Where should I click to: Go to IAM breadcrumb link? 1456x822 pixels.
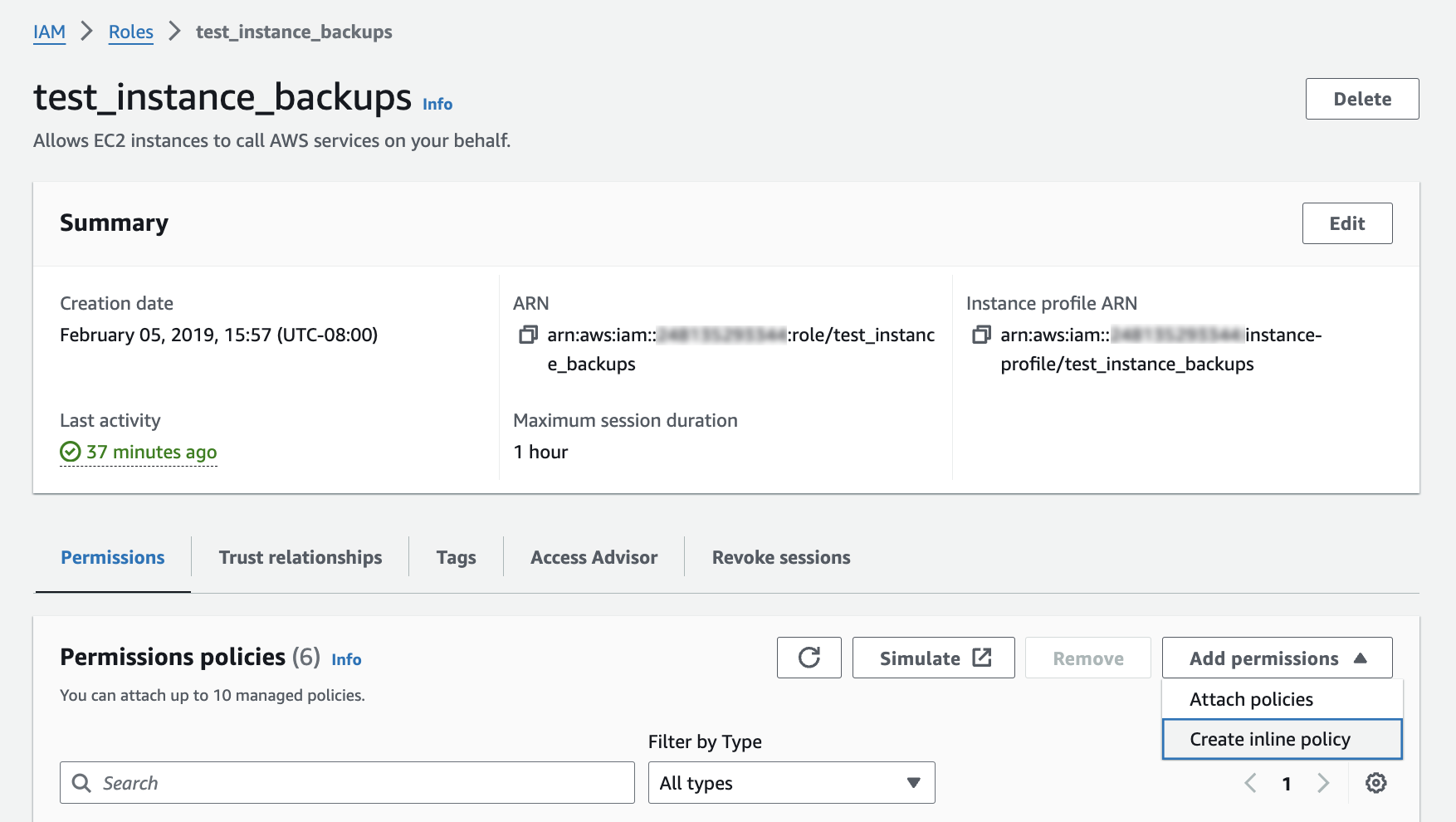[x=49, y=32]
